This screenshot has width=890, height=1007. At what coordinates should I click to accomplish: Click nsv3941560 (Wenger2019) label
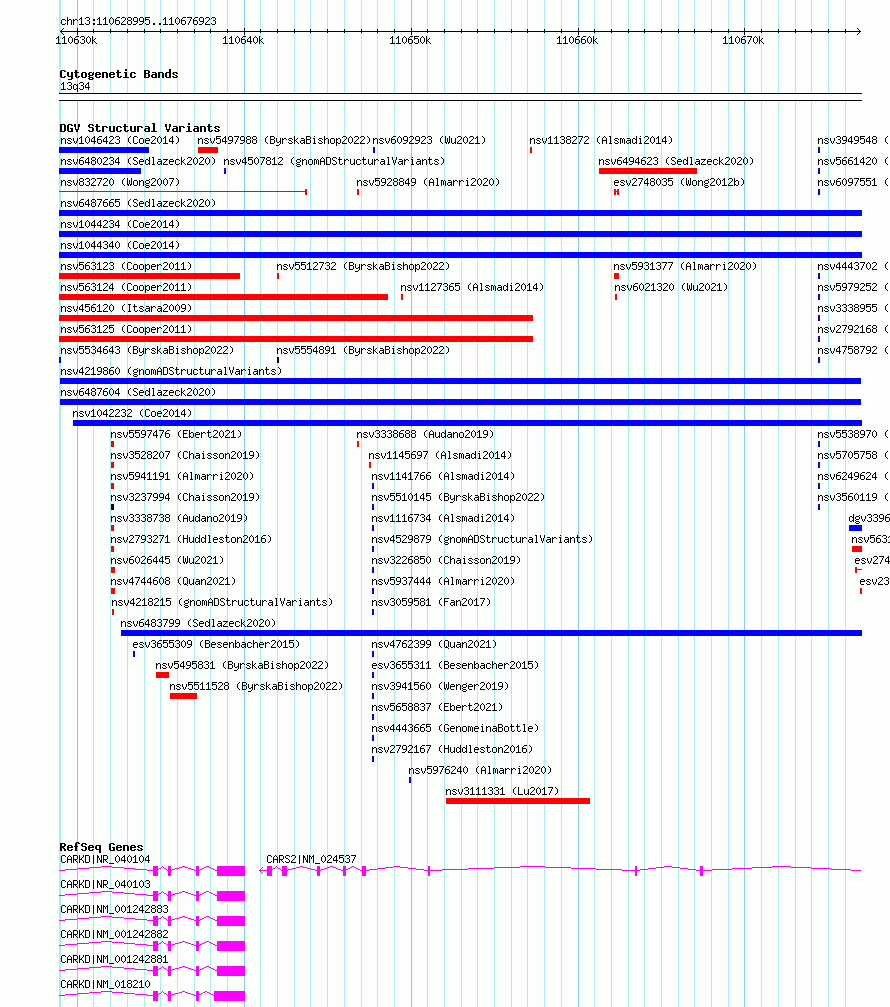click(440, 687)
